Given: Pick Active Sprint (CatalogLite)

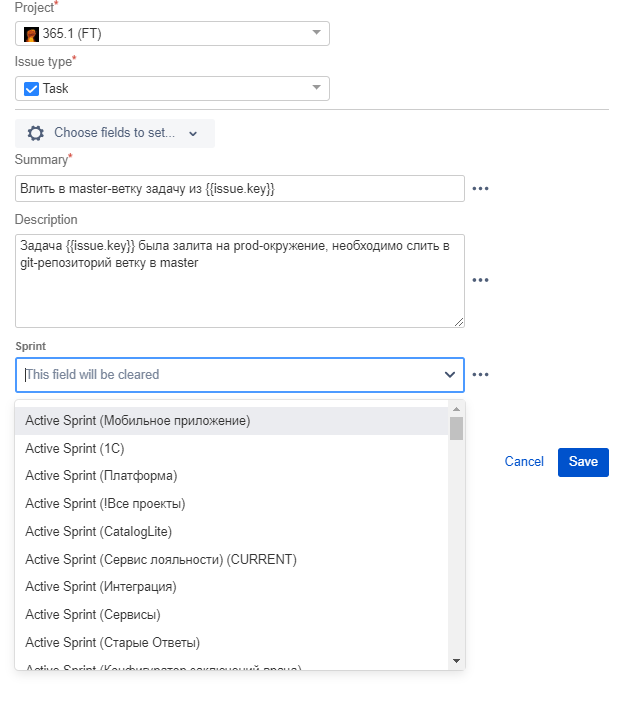Looking at the screenshot, I should tap(99, 531).
